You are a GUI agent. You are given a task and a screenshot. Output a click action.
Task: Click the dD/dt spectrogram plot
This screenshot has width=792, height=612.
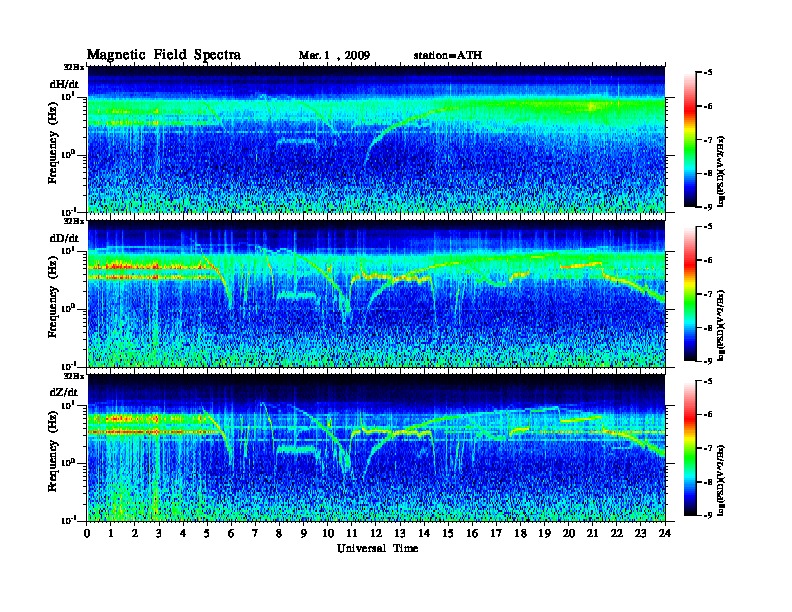[376, 293]
